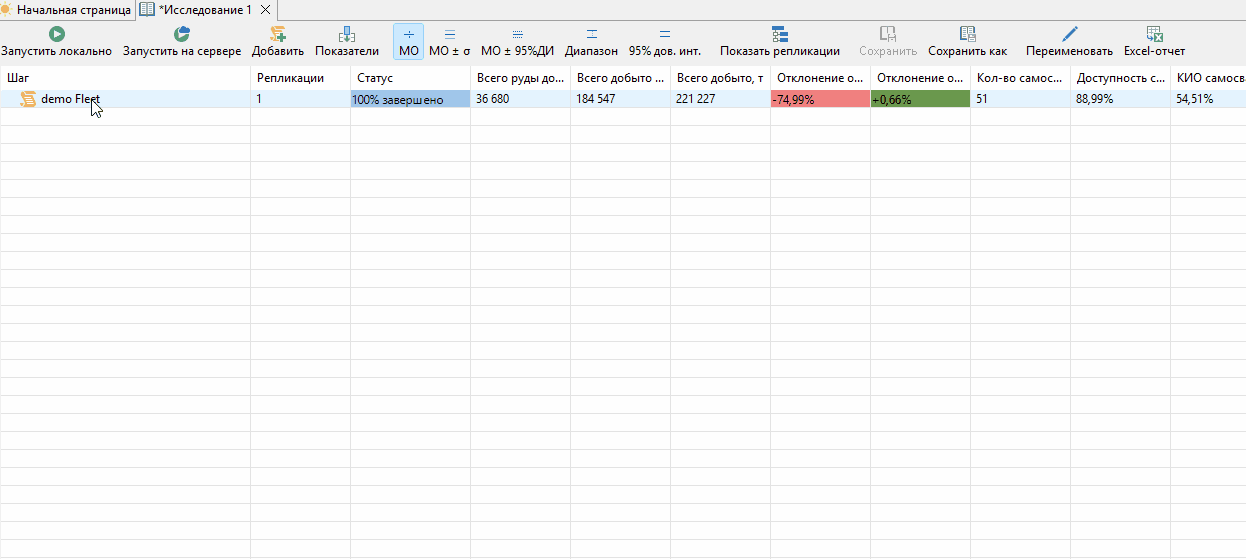Select the Диапазон display mode
This screenshot has width=1246, height=559.
pyautogui.click(x=591, y=42)
